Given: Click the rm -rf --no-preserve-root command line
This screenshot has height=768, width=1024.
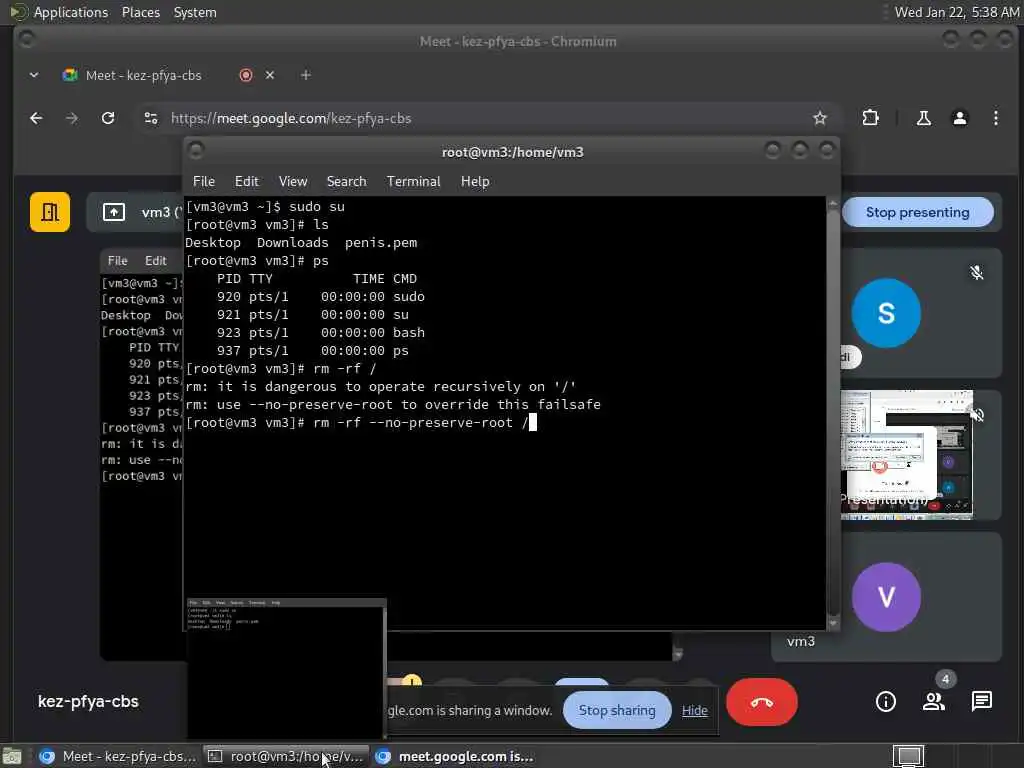Looking at the screenshot, I should coord(421,423).
